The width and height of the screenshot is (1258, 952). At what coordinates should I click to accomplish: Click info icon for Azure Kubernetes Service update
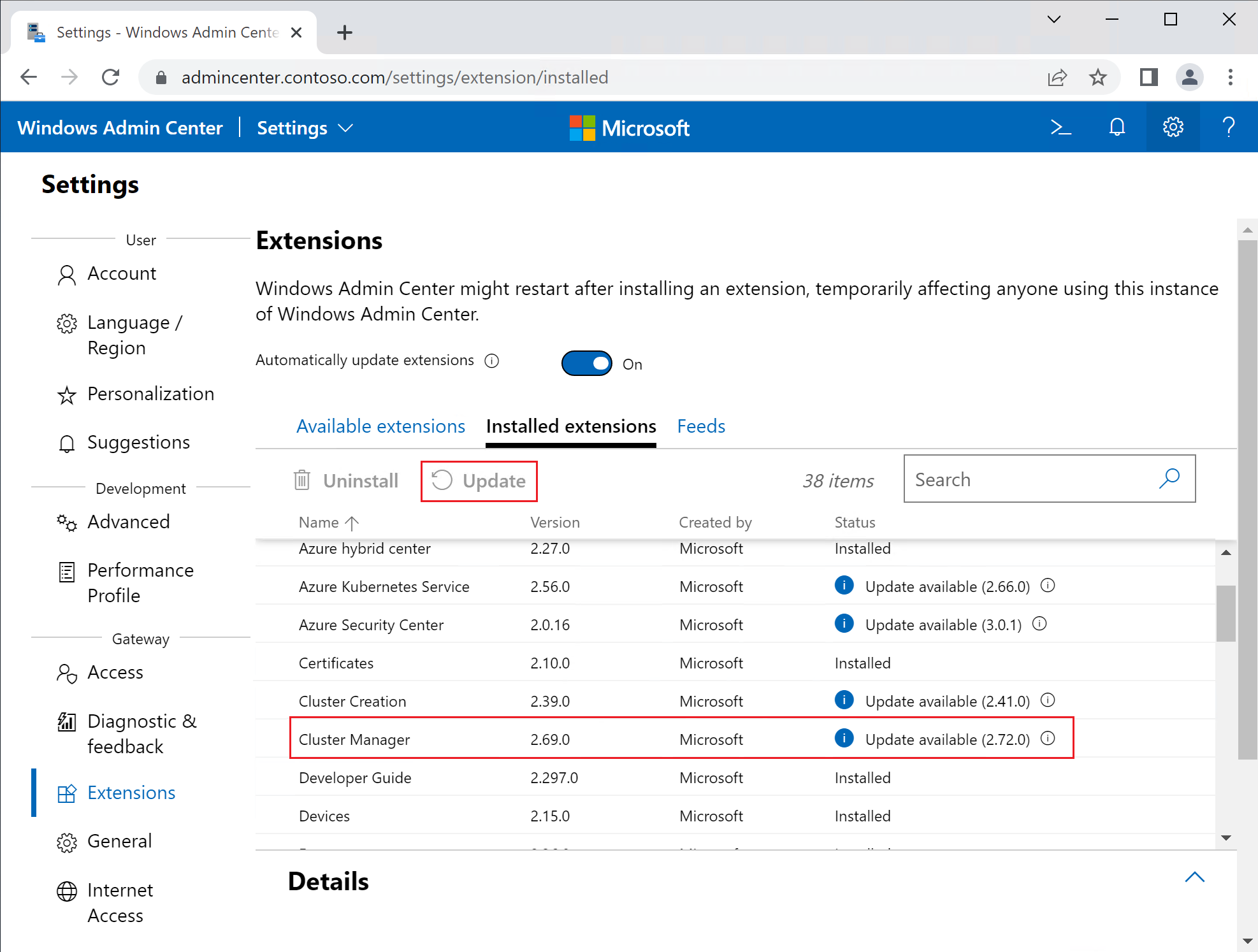1048,585
